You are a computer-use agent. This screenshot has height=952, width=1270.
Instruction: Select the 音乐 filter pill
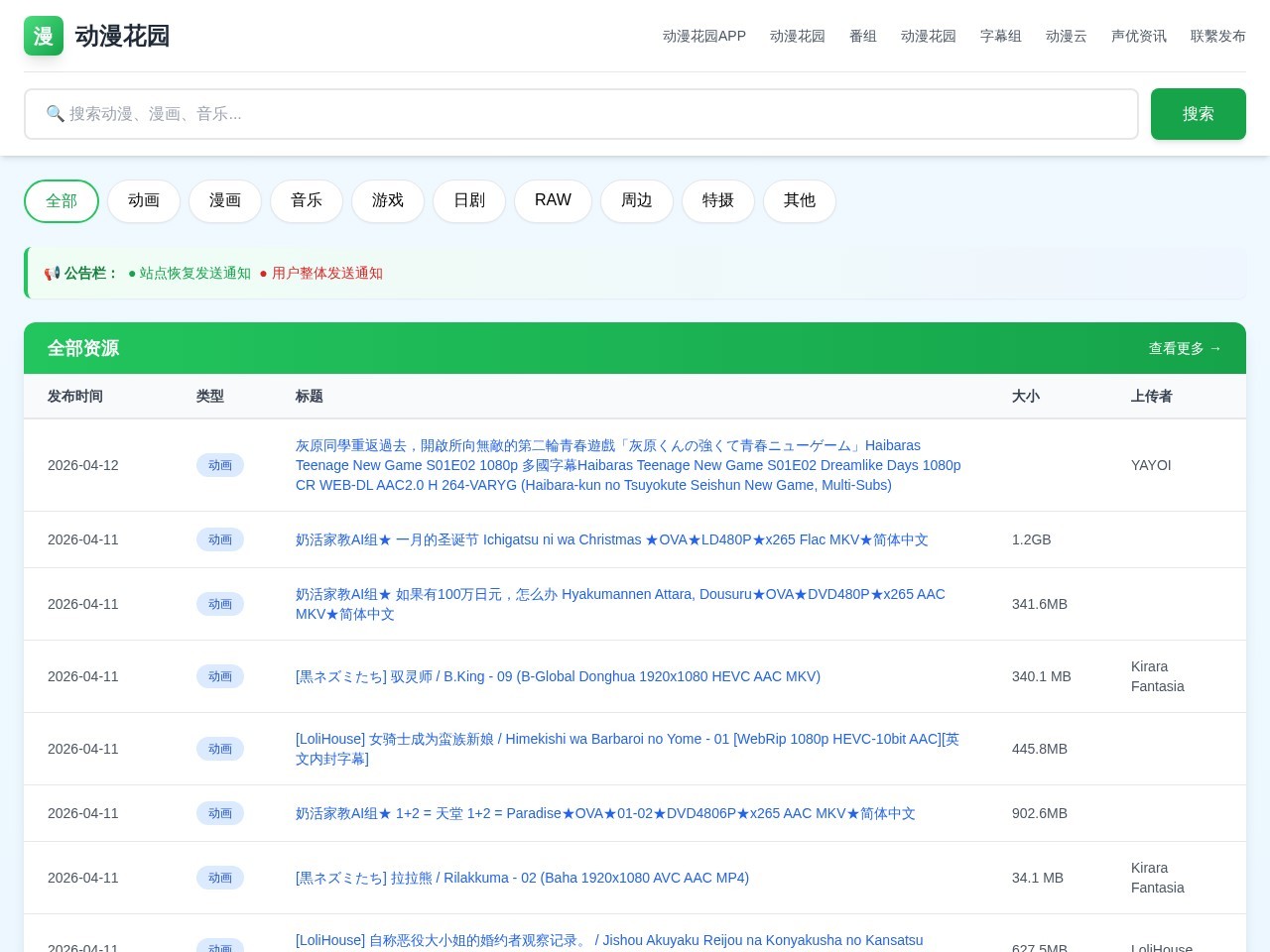(x=306, y=200)
